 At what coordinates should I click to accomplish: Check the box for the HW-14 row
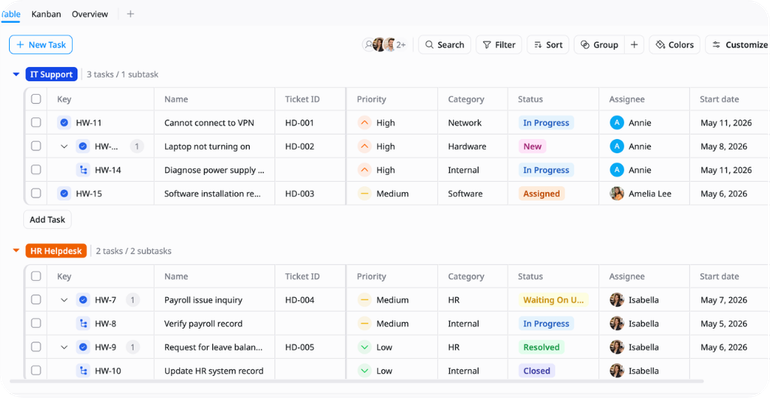(x=36, y=170)
